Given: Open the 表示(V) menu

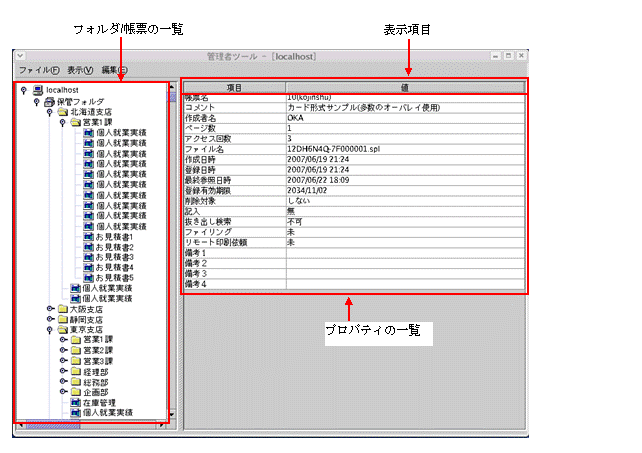Looking at the screenshot, I should pos(80,70).
